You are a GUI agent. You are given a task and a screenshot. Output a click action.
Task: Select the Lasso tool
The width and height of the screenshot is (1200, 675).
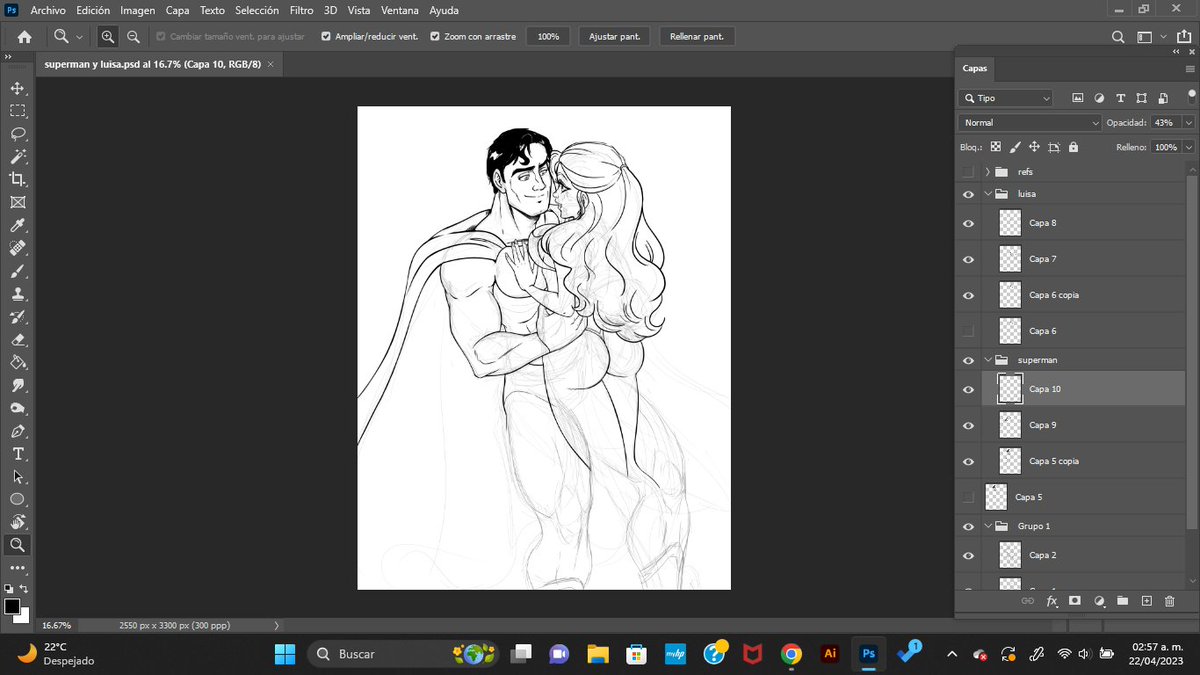[17, 134]
